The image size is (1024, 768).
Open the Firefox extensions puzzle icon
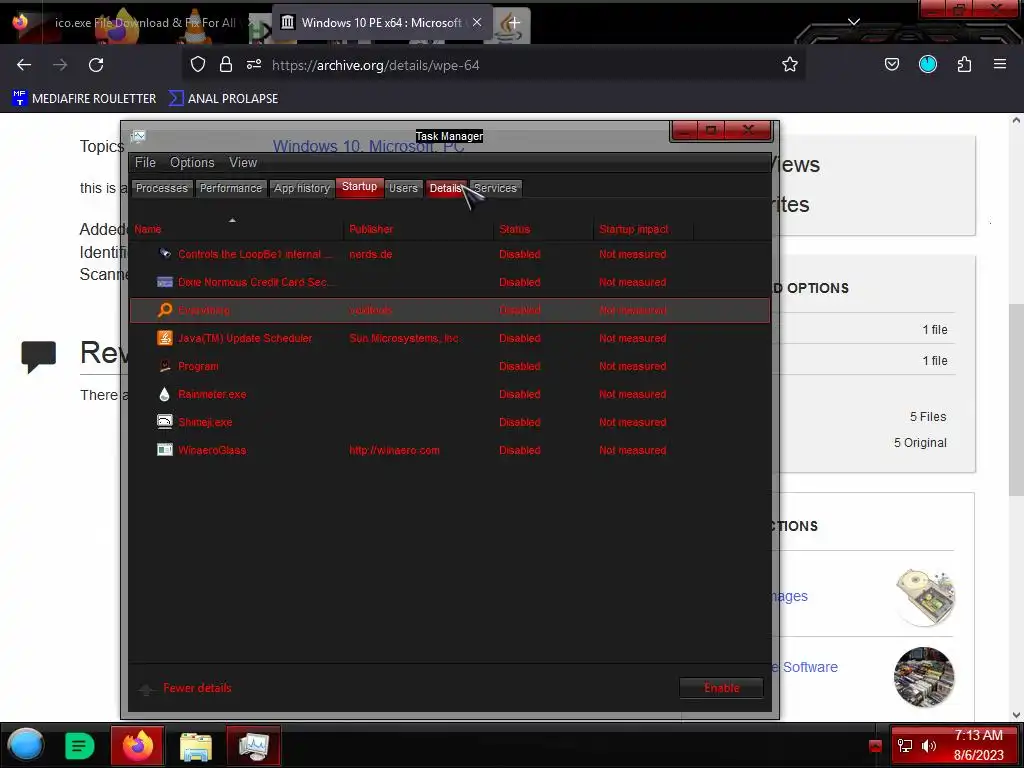point(965,65)
